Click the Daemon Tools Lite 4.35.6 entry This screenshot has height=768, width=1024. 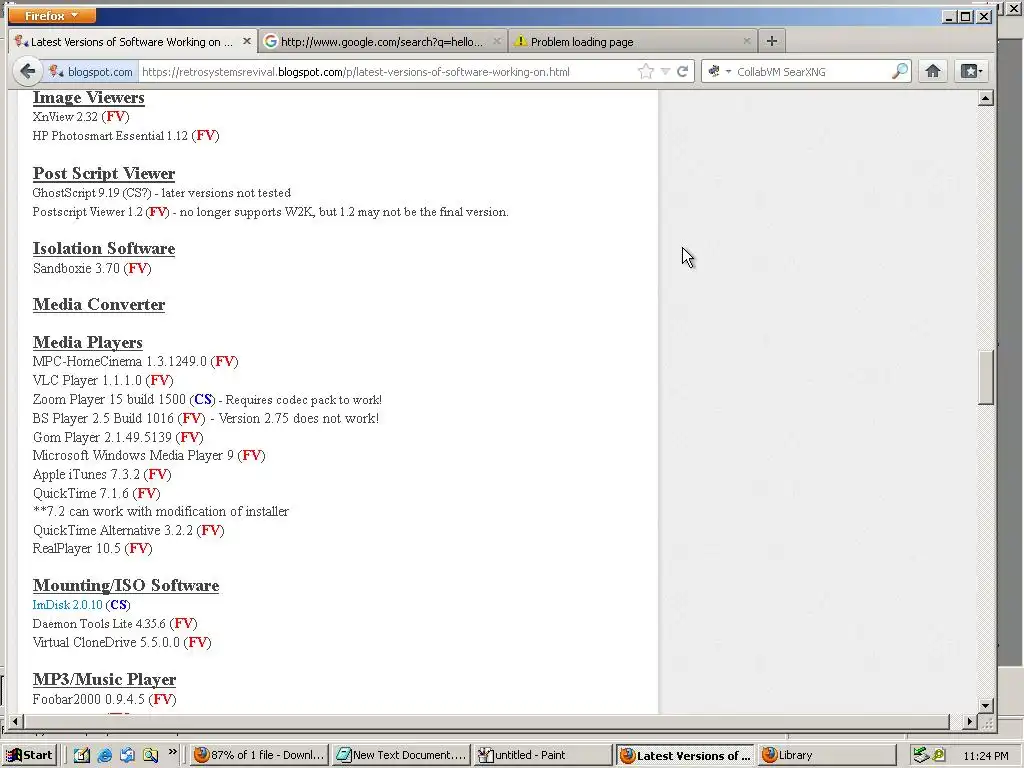(x=115, y=624)
